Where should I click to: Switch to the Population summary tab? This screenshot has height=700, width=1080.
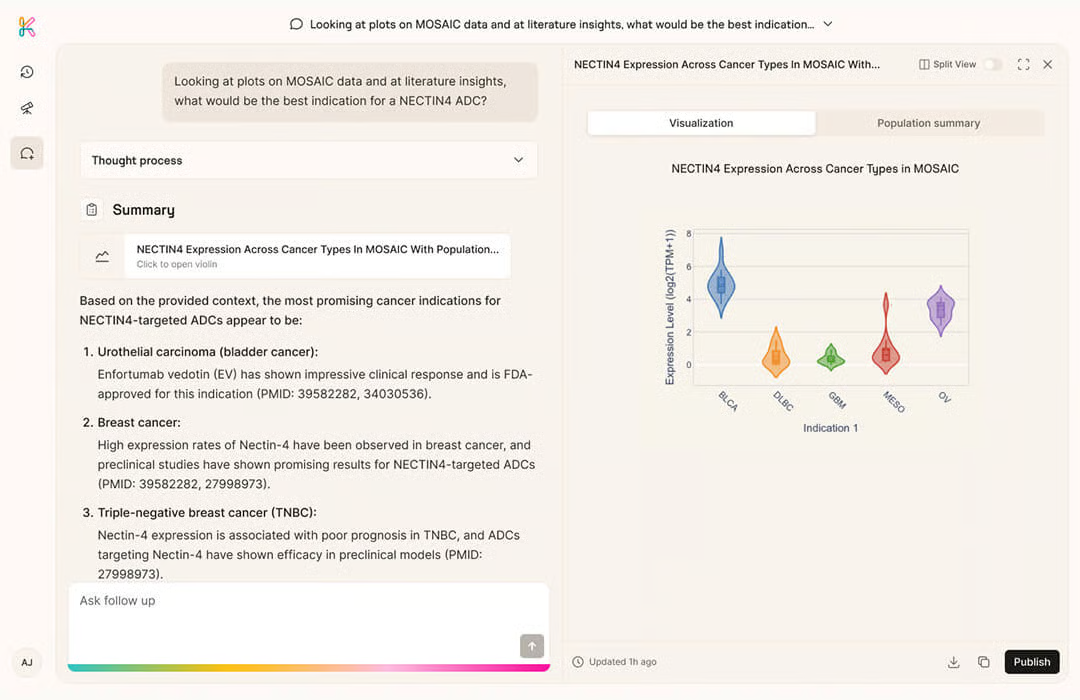[928, 123]
